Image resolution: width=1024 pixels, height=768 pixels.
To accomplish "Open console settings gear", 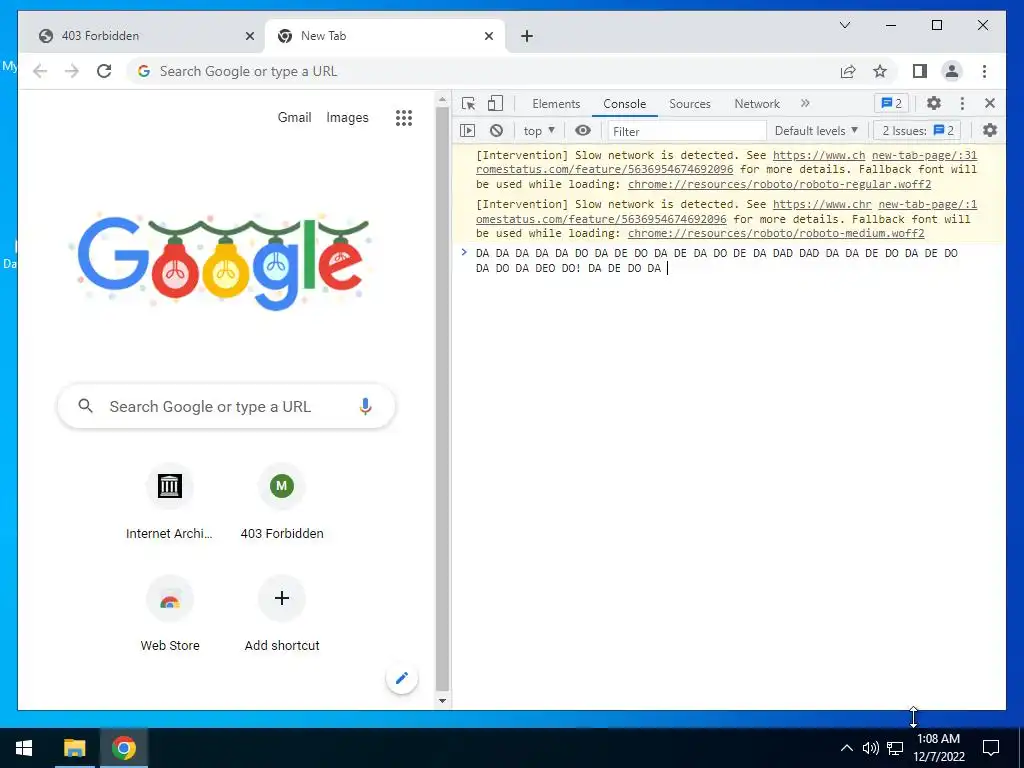I will click(x=990, y=131).
